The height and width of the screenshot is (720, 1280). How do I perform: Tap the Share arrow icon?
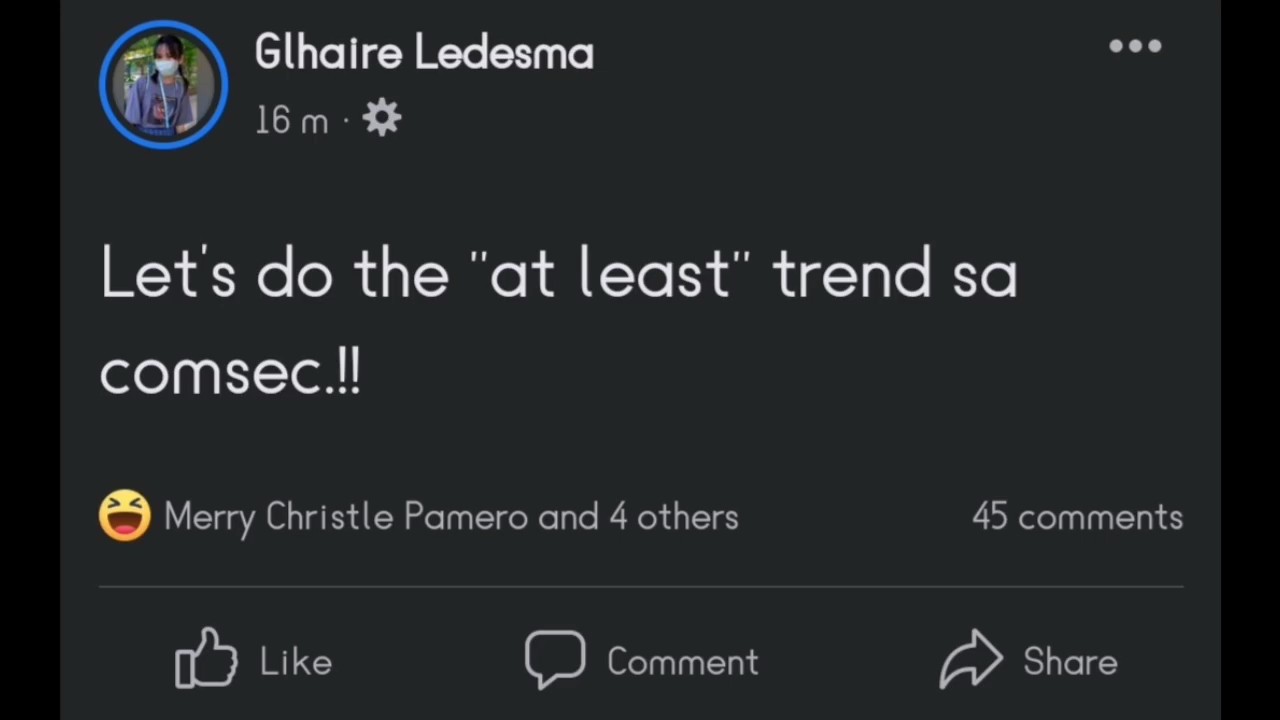coord(970,658)
